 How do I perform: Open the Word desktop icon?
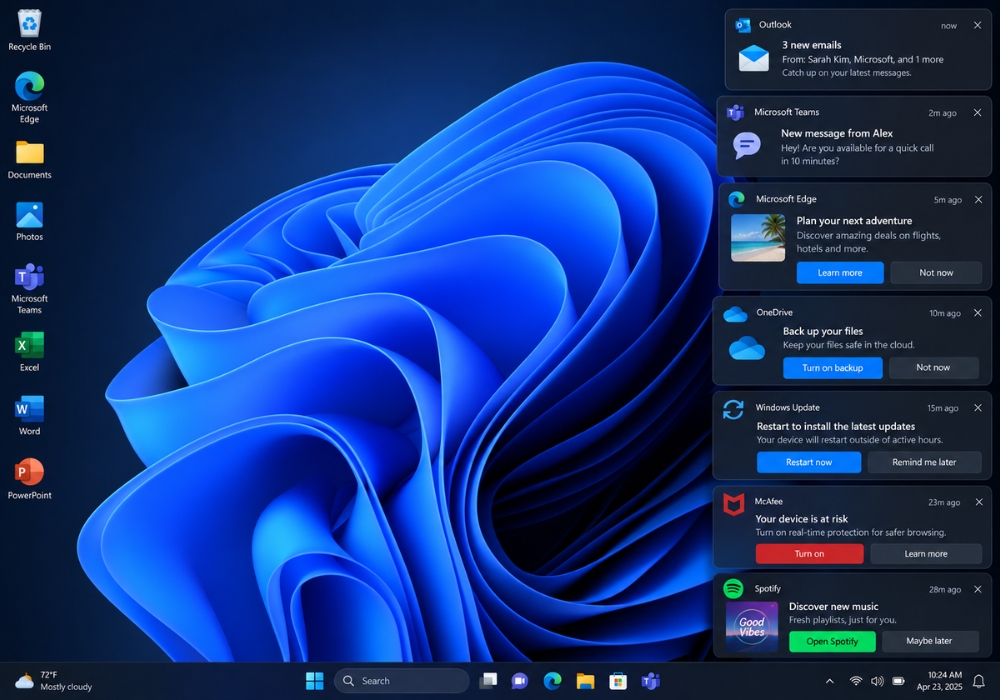click(x=29, y=415)
